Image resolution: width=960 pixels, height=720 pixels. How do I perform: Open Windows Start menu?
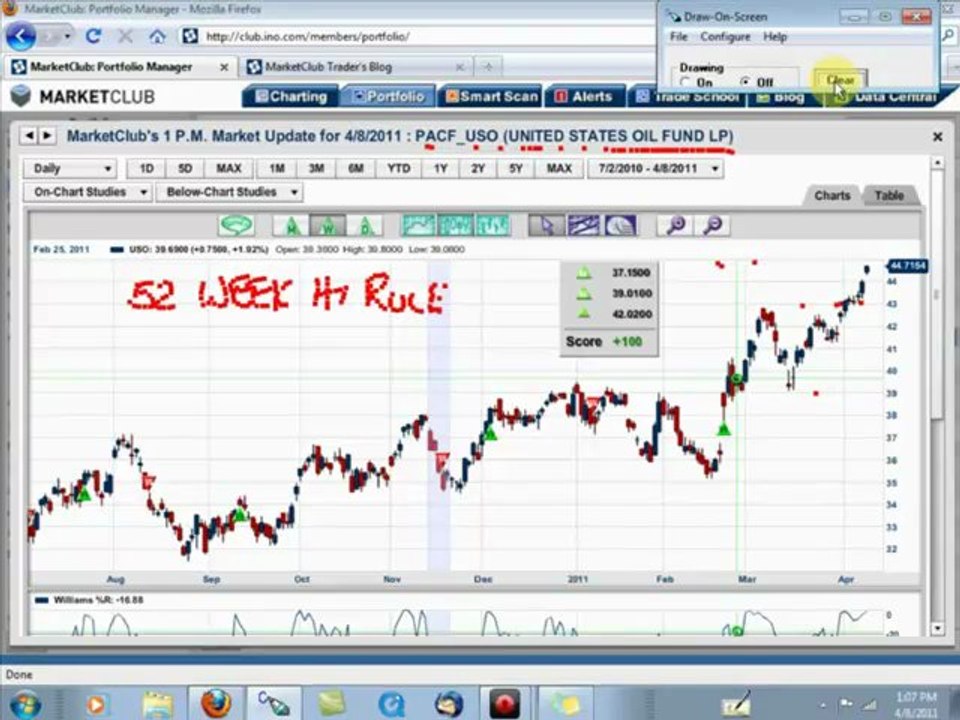tap(24, 705)
